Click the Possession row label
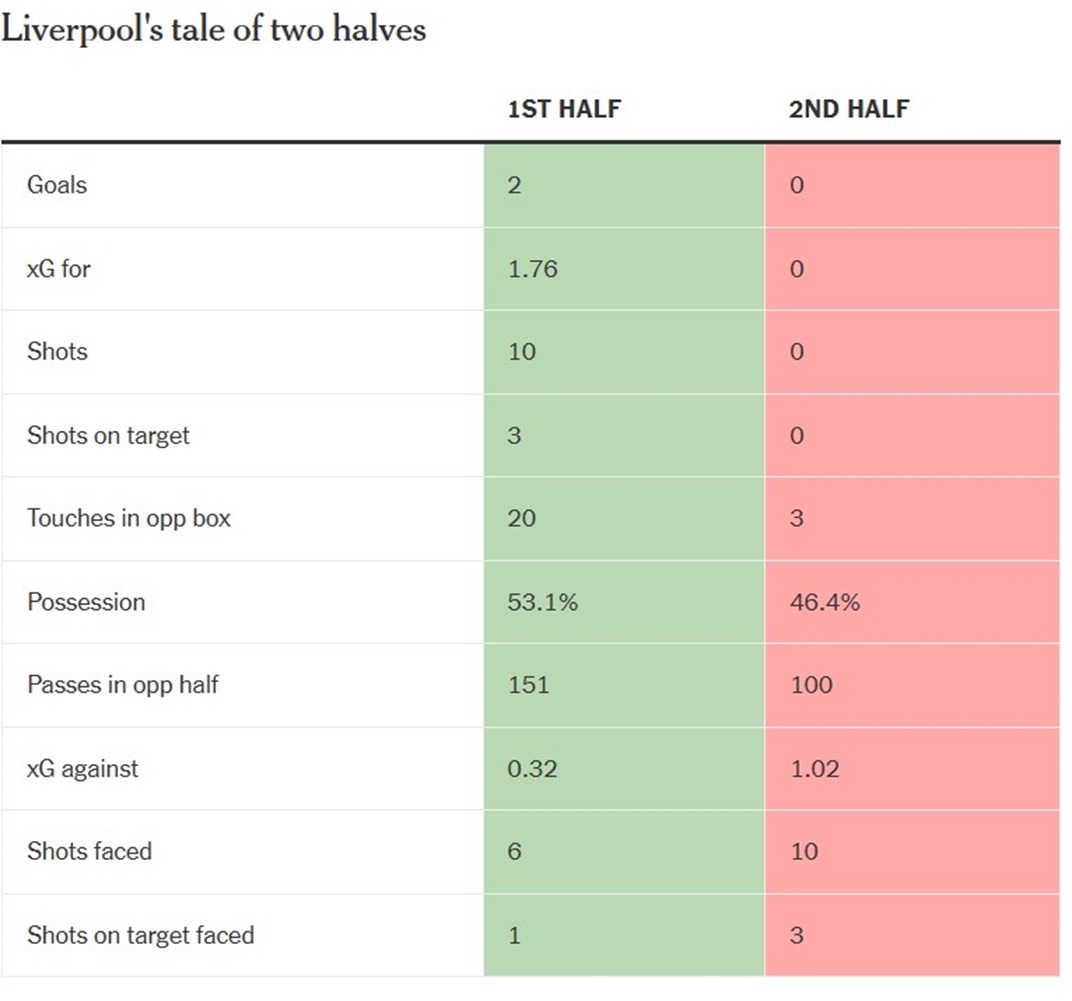 tap(86, 602)
